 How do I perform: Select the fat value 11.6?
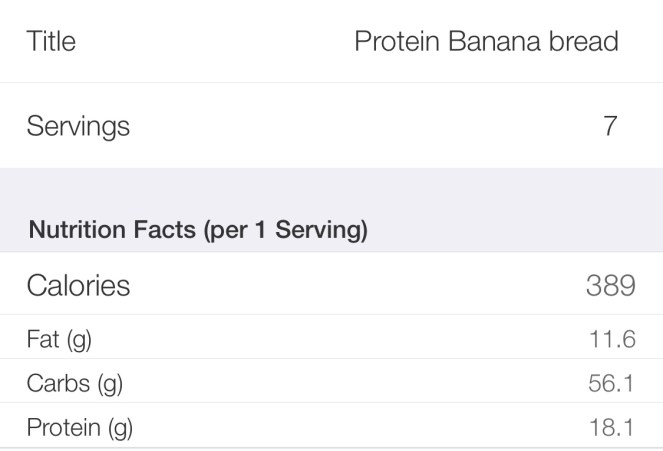click(613, 339)
